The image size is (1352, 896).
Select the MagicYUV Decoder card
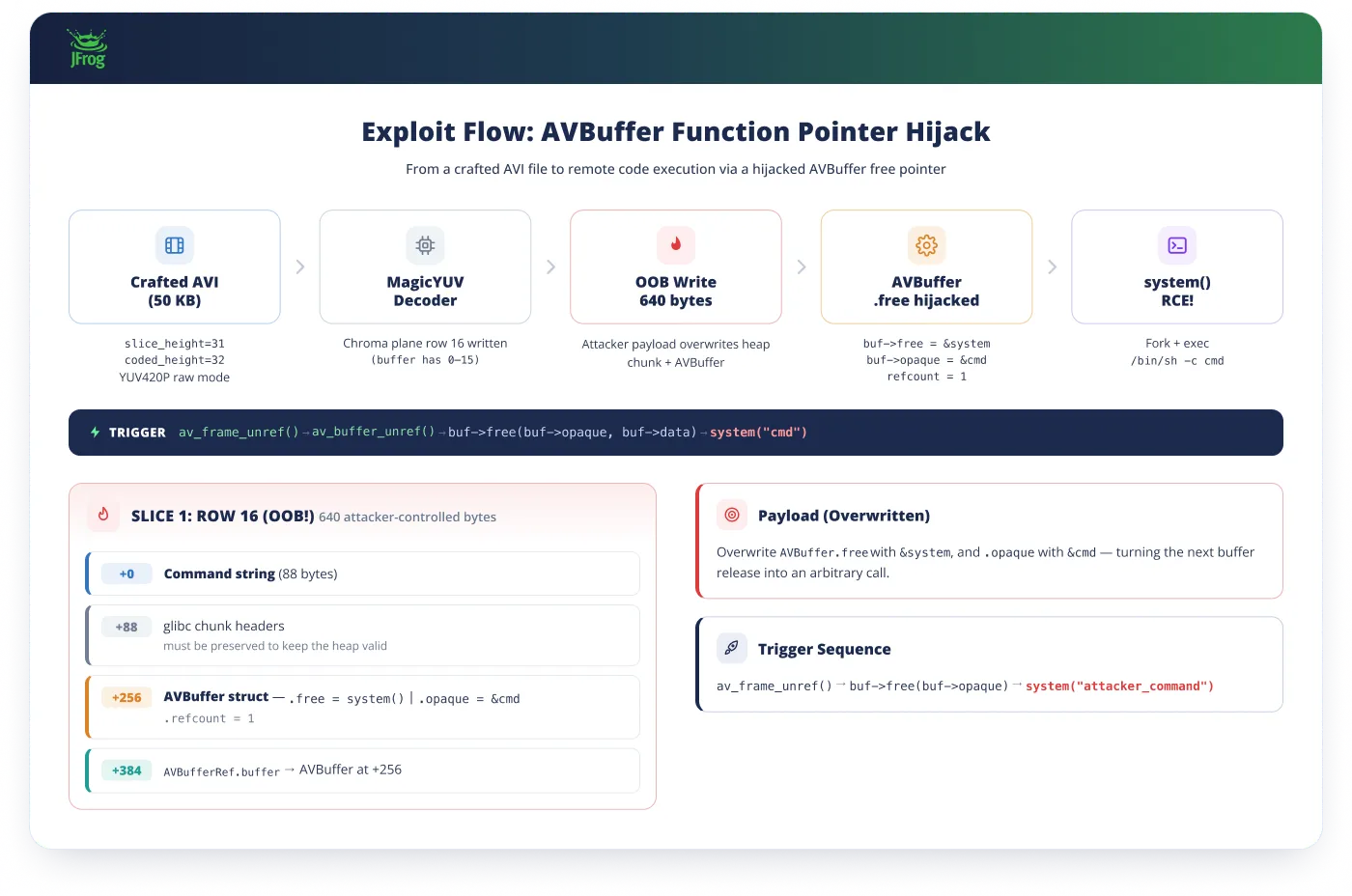pyautogui.click(x=425, y=266)
